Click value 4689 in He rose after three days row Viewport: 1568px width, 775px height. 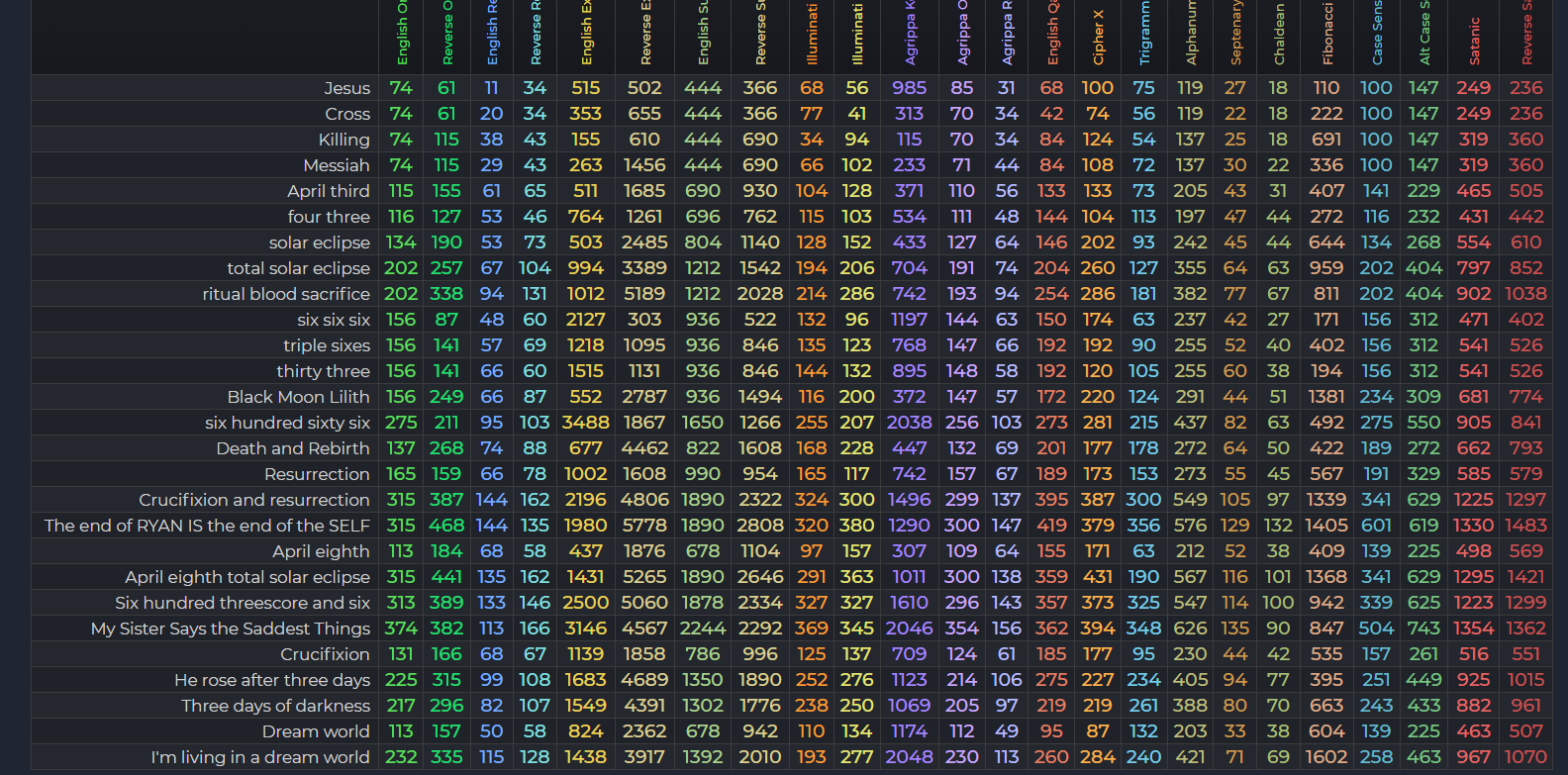point(644,680)
